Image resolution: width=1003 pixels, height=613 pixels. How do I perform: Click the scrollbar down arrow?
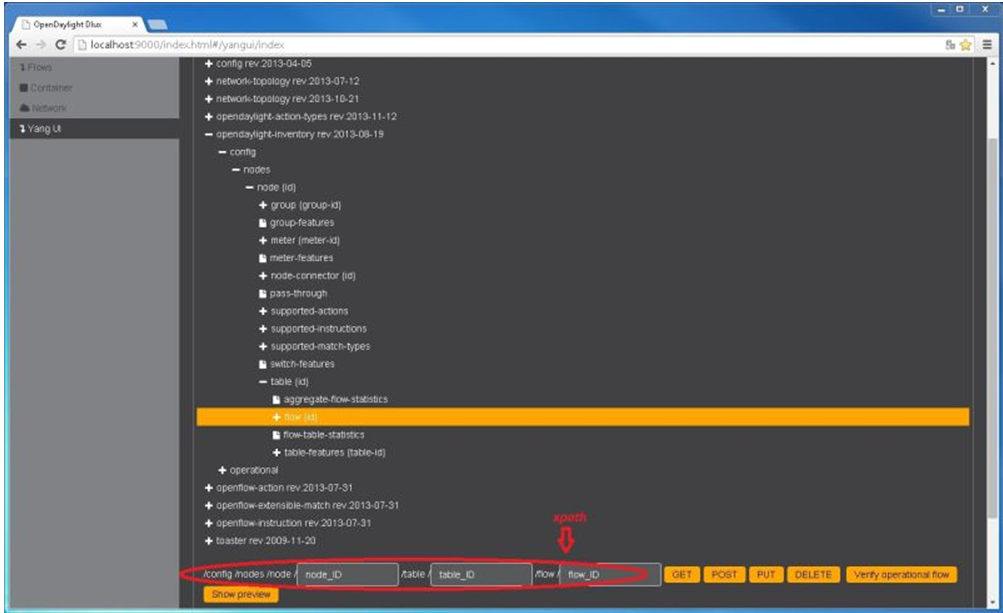[992, 602]
